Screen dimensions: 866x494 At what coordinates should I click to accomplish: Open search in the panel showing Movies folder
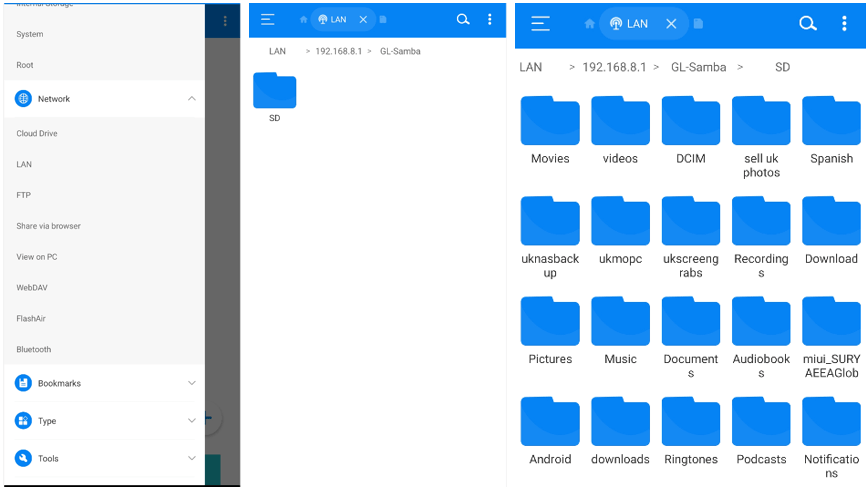[808, 24]
